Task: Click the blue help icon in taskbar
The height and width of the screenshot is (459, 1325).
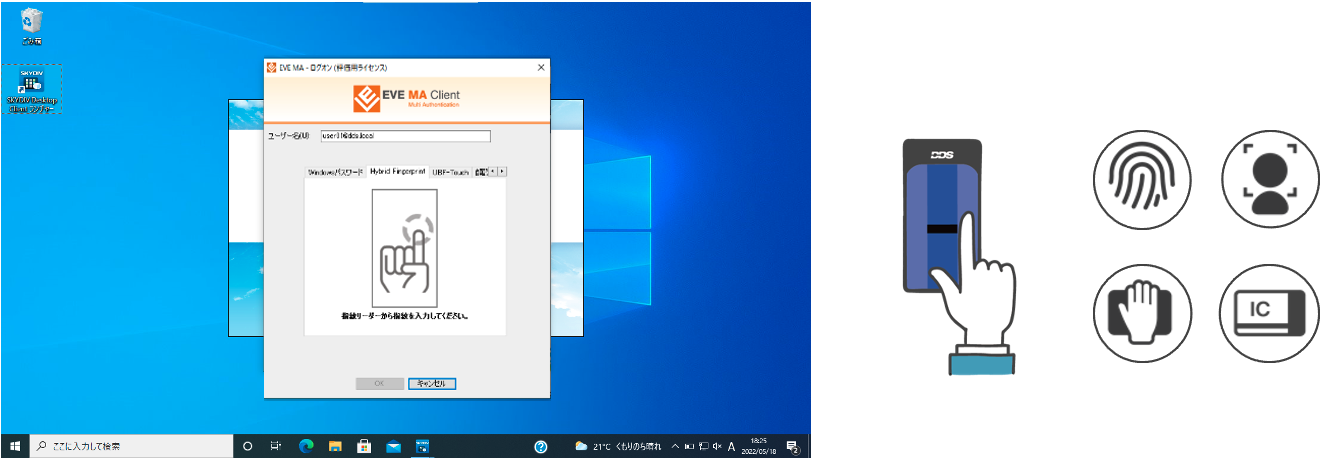Action: click(541, 447)
